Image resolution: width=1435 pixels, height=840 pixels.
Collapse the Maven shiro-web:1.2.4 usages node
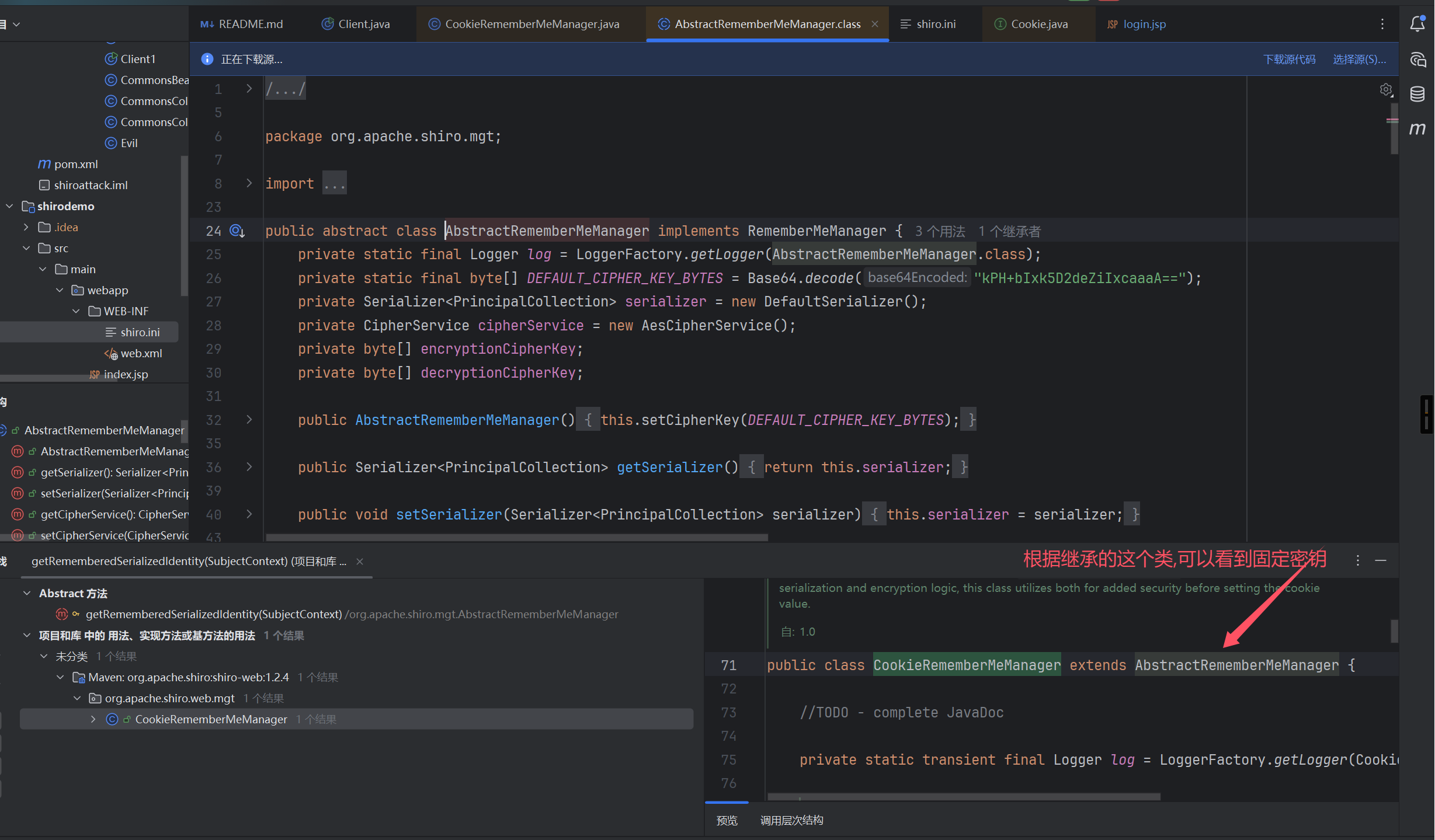(60, 677)
